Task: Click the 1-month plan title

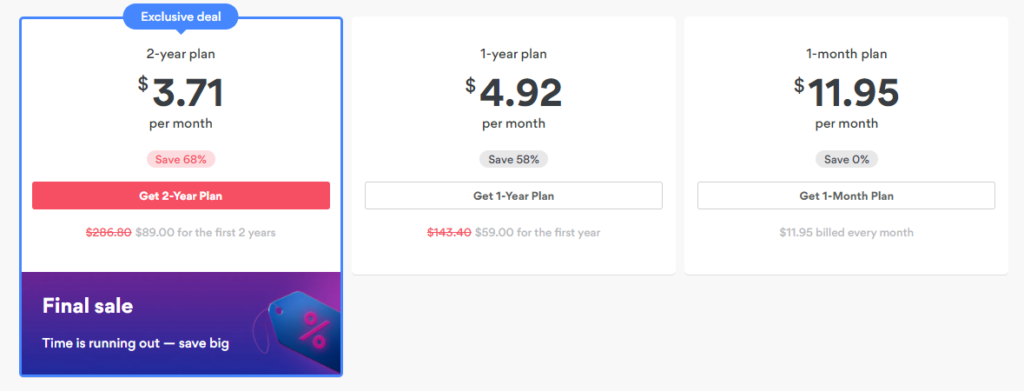Action: [846, 54]
